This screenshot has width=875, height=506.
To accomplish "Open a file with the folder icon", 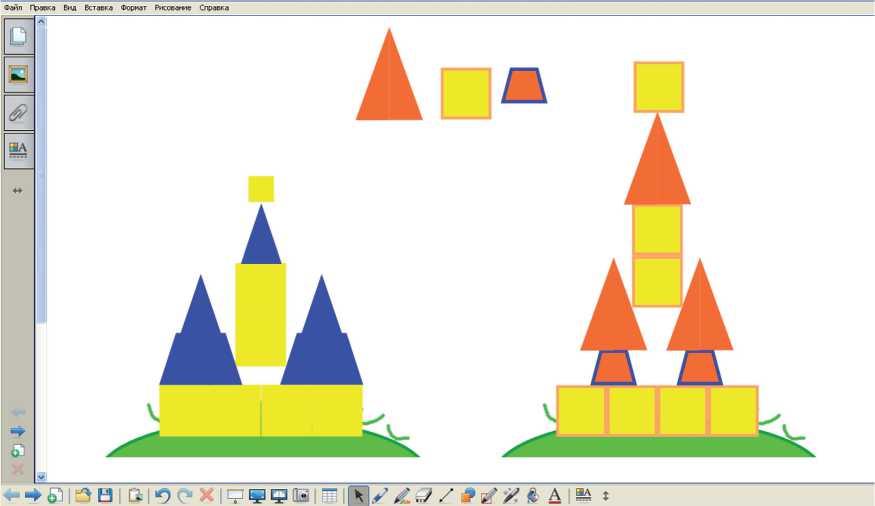I will 83,495.
